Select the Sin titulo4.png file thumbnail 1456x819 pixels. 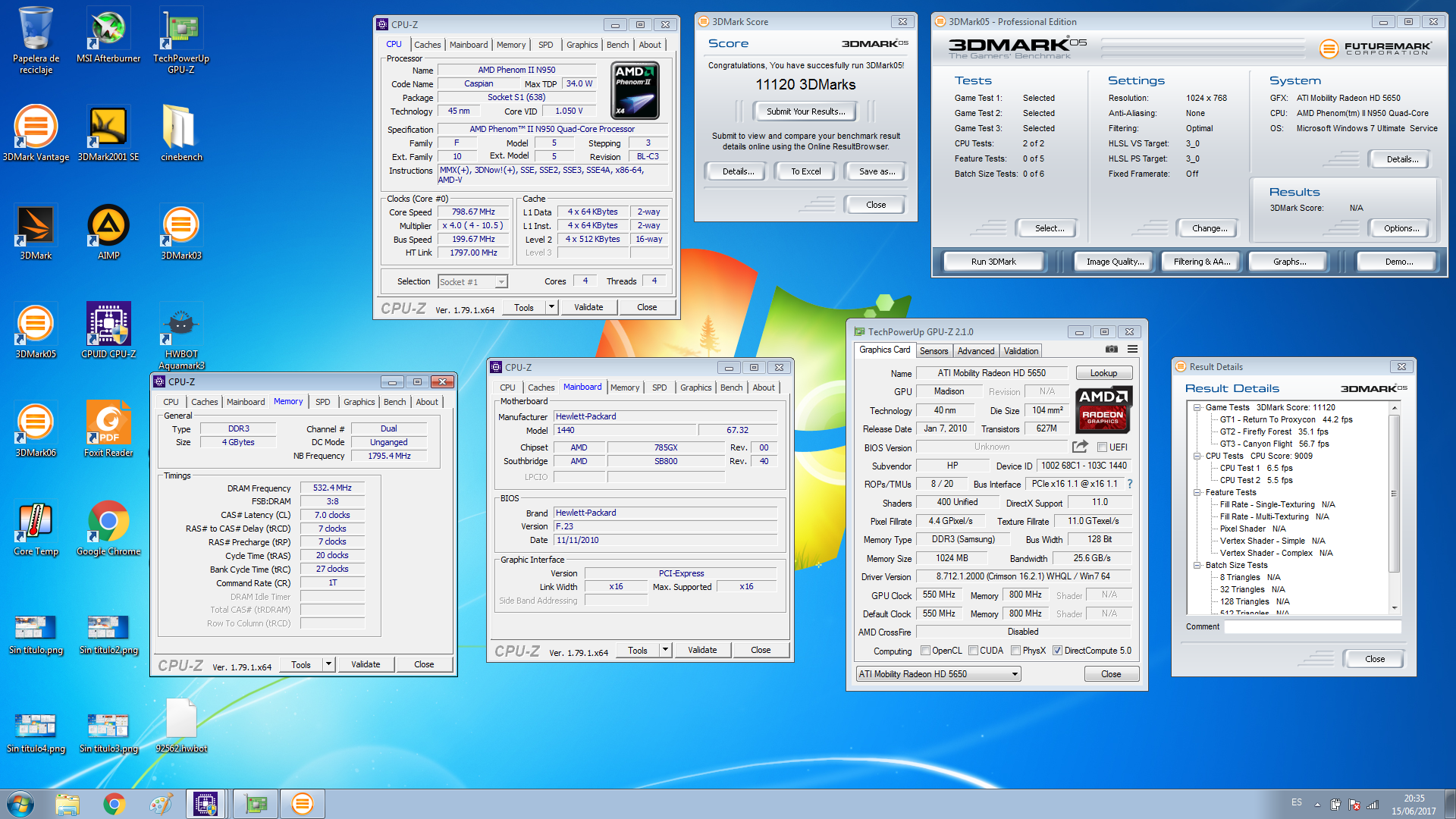[x=36, y=733]
